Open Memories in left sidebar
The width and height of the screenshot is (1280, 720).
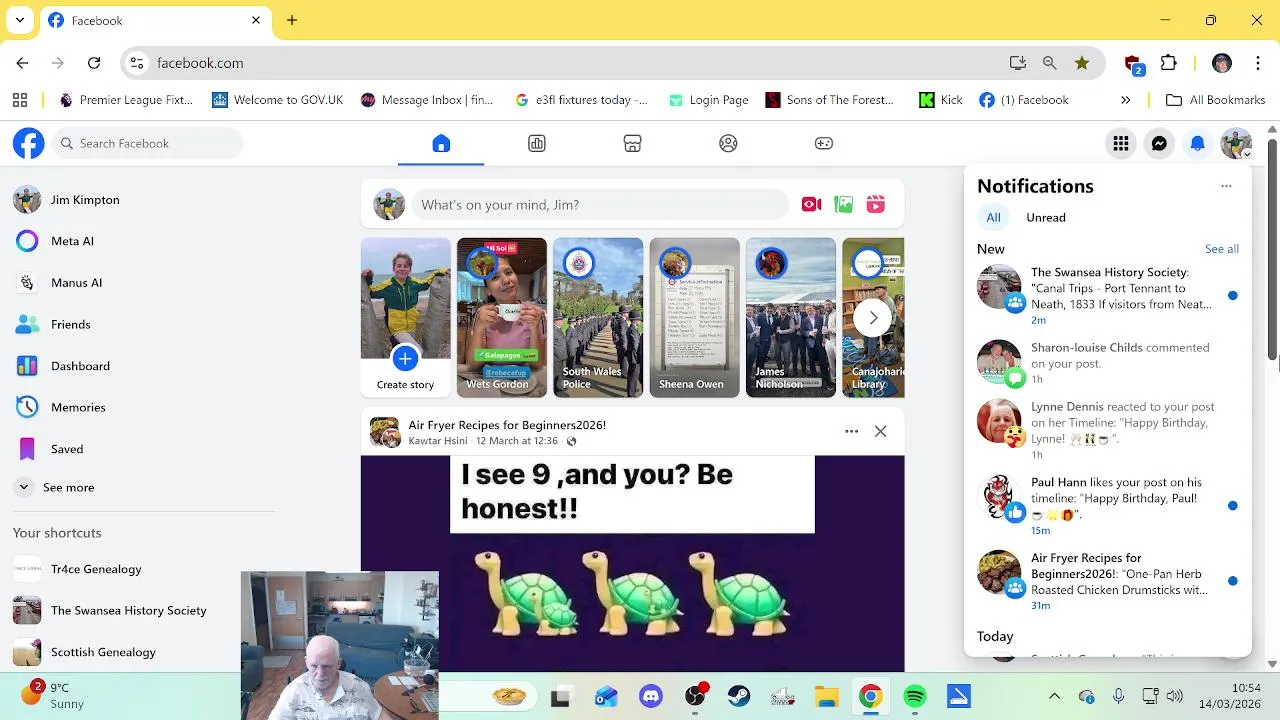[x=78, y=408]
